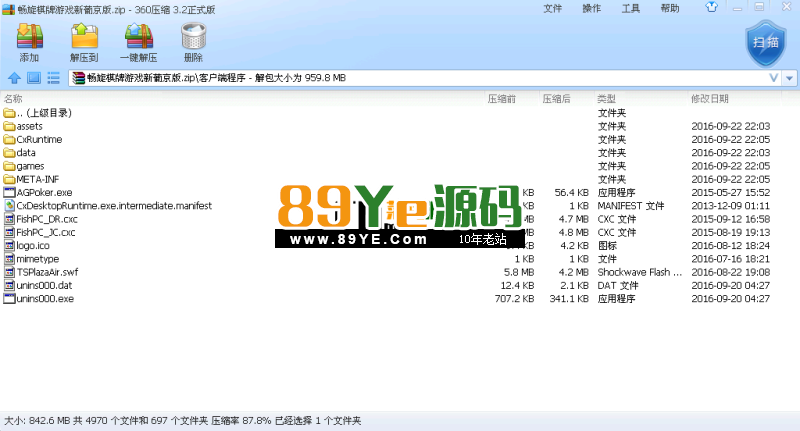
Task: Click the 12.4 KB size cell
Action: (x=517, y=285)
